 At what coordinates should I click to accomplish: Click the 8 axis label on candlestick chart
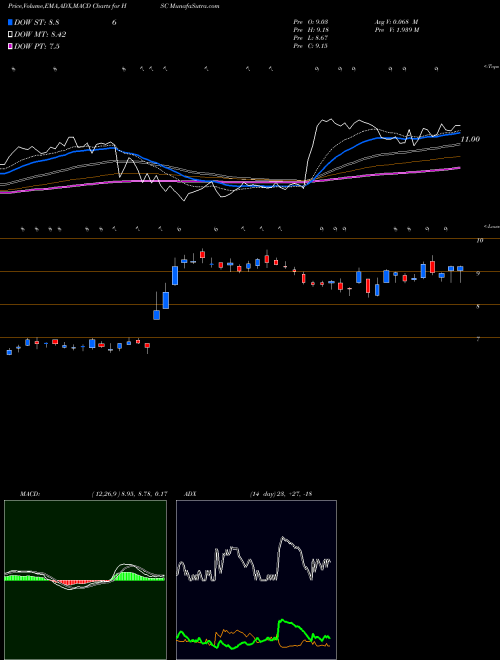[478, 306]
